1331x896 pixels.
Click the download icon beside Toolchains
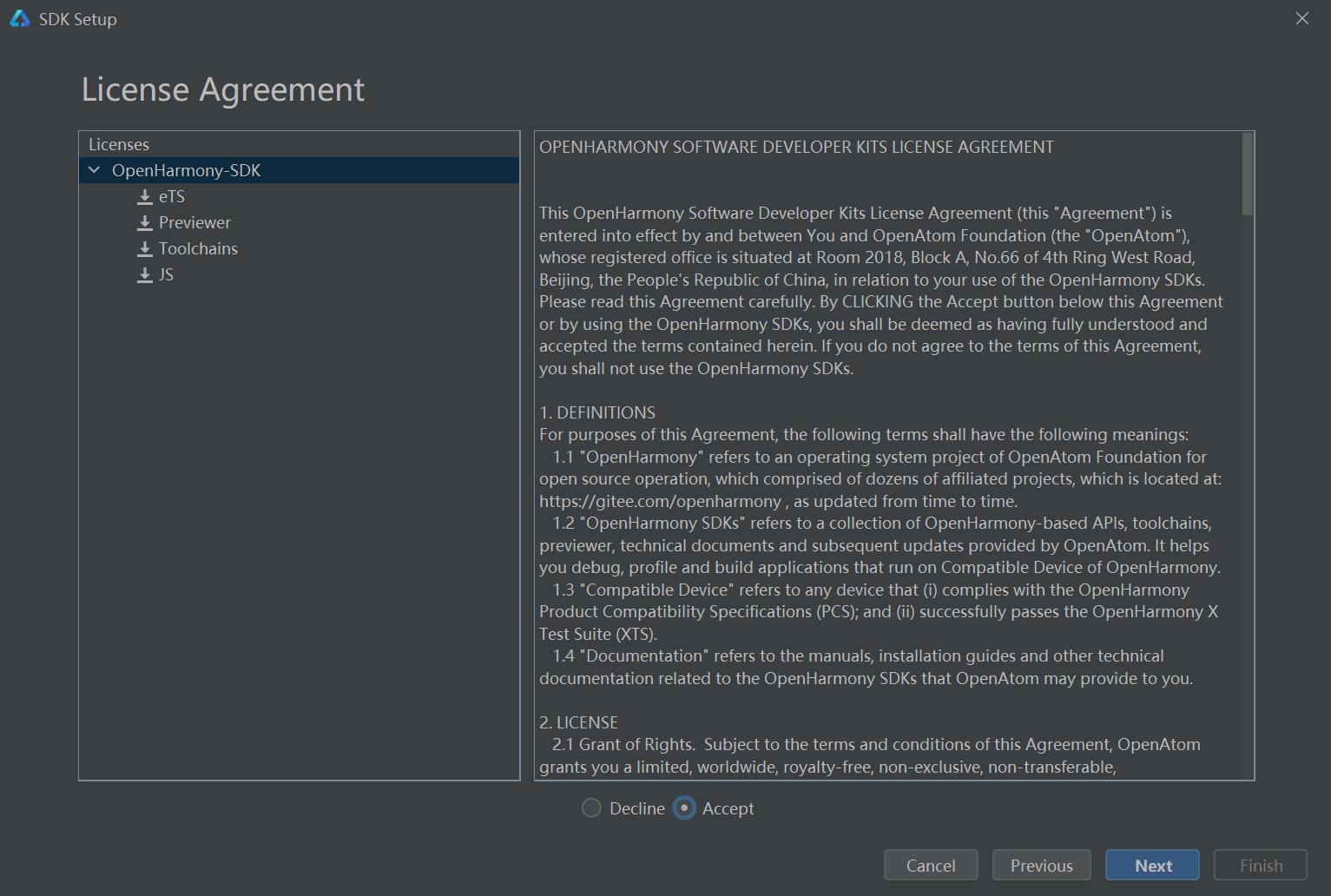tap(145, 249)
